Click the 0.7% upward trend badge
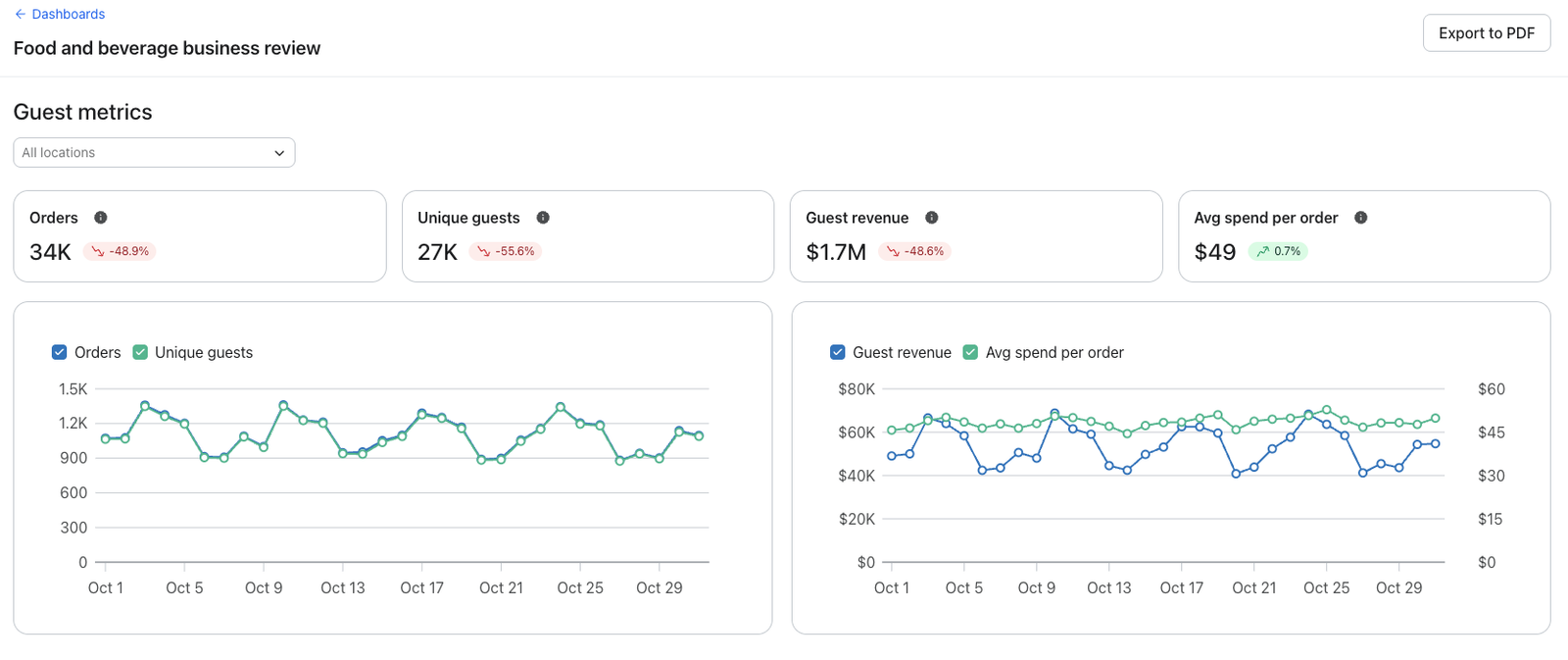 coord(1278,251)
